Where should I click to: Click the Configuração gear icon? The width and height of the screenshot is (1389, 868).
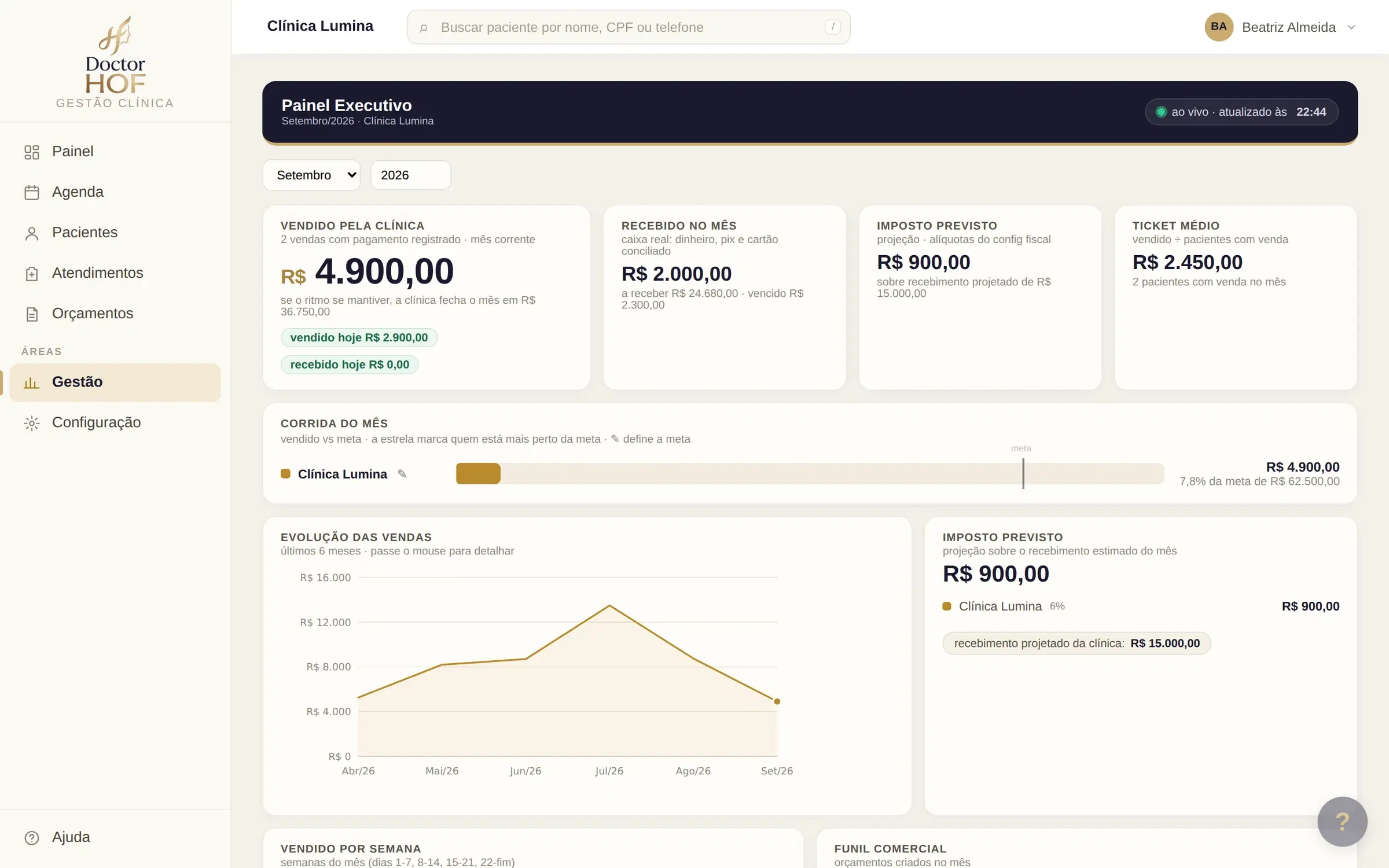(x=32, y=423)
